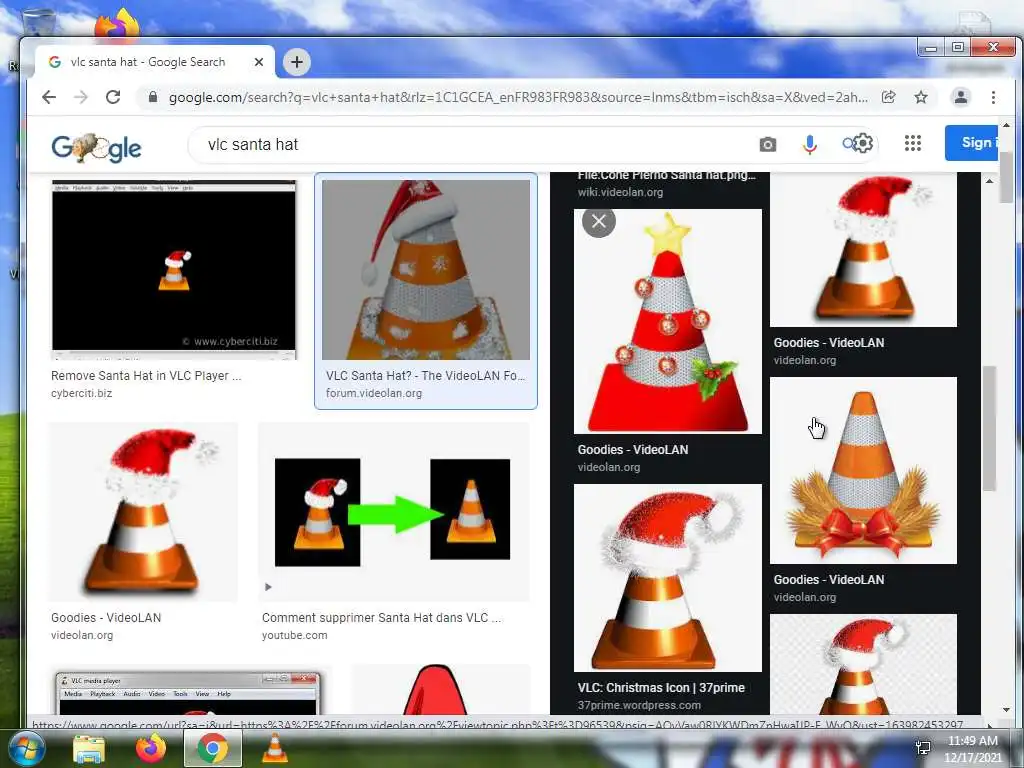
Task: Open the 'VLC: Christmas Icon | 37prime' link
Action: point(661,688)
